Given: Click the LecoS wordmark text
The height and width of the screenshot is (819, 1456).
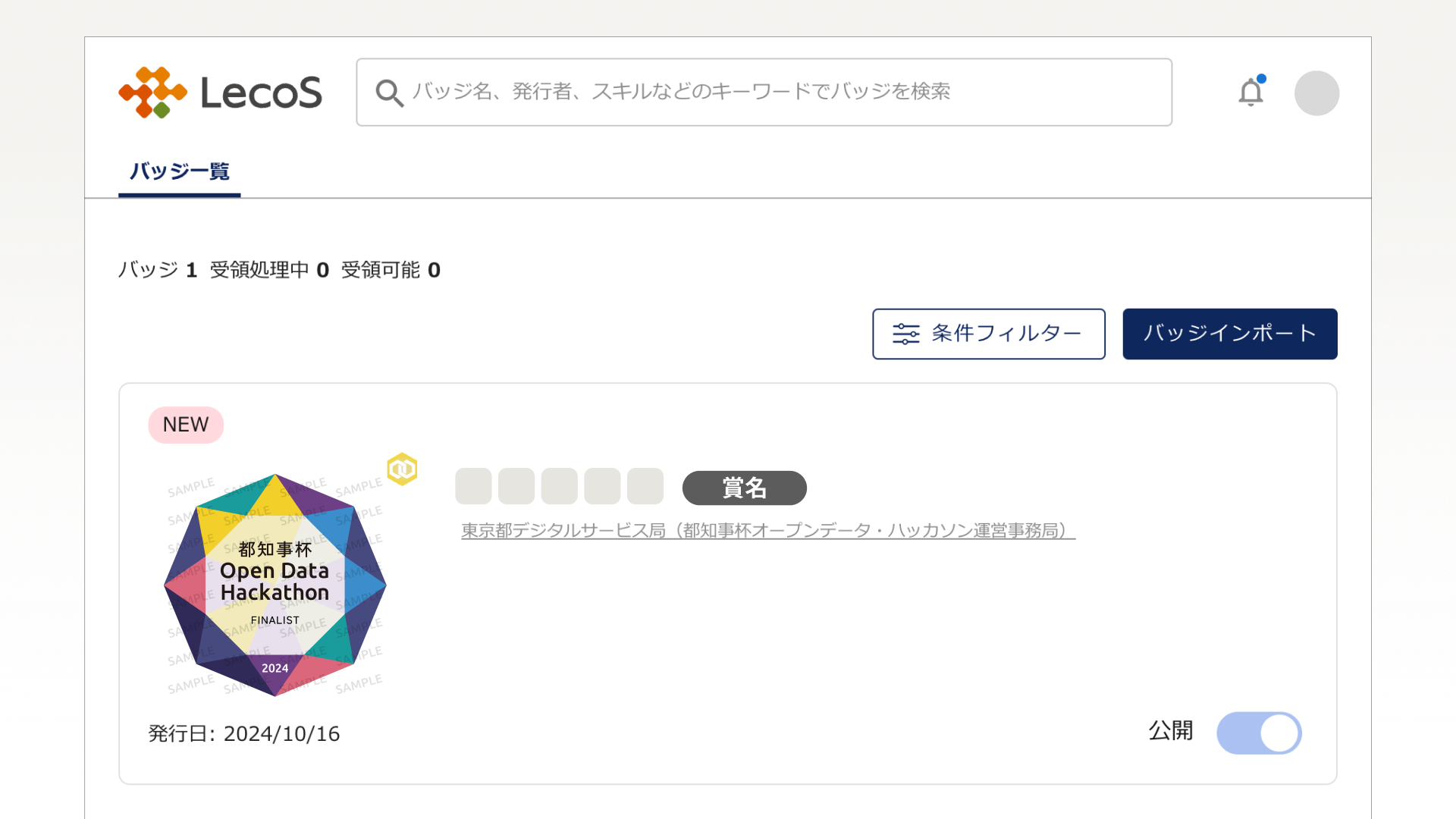Looking at the screenshot, I should coord(261,93).
